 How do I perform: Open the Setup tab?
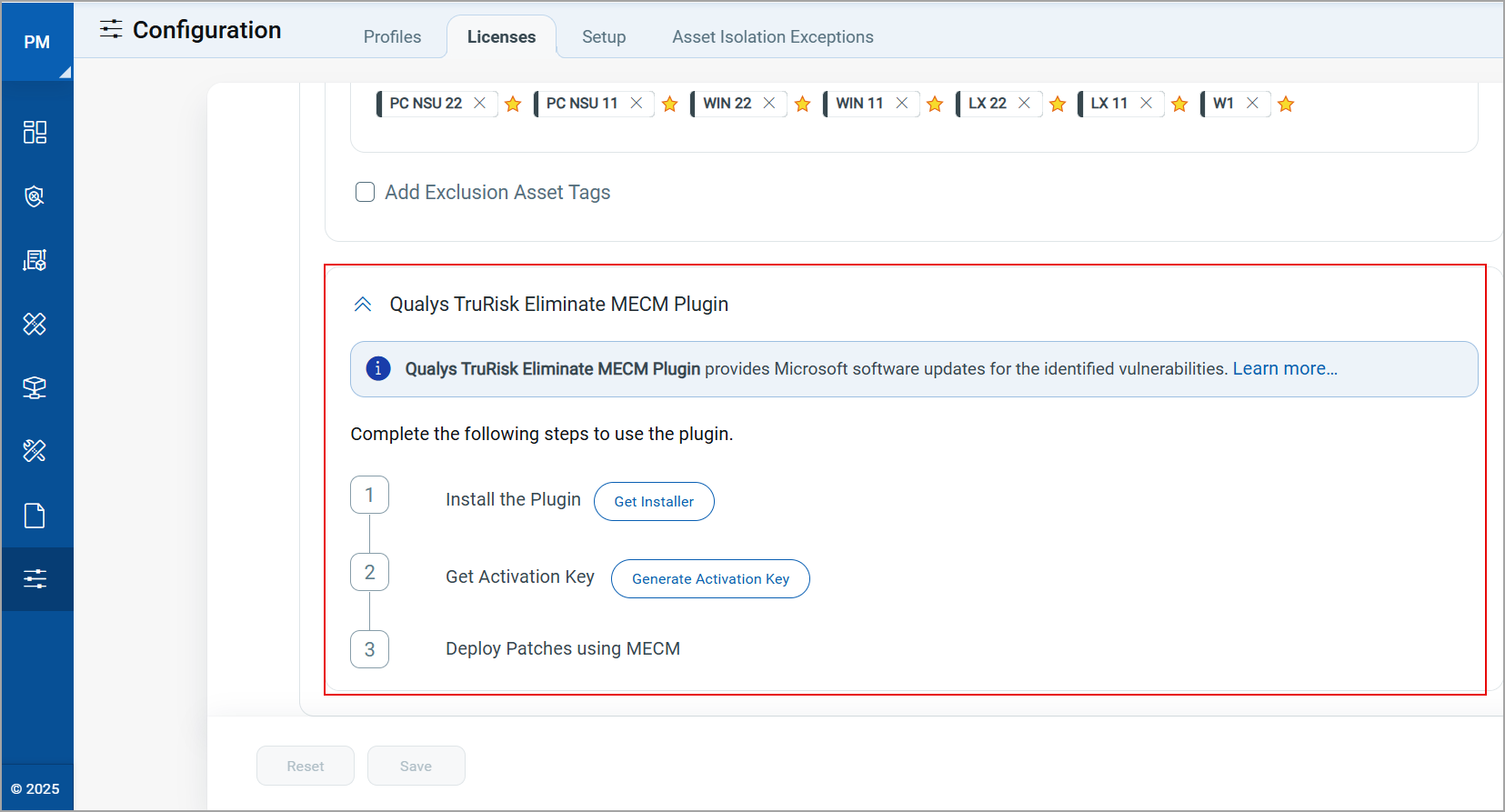[604, 37]
